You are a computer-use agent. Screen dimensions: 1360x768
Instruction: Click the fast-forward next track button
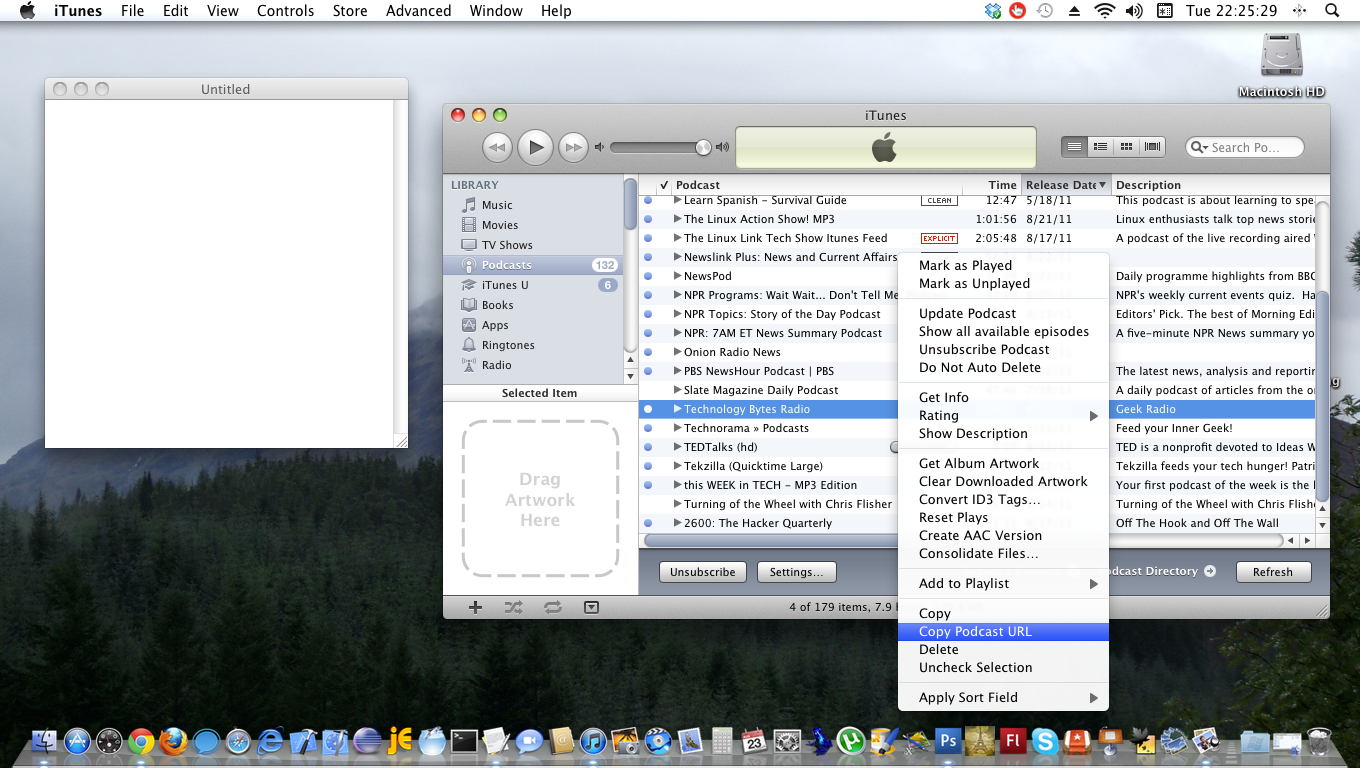tap(573, 148)
